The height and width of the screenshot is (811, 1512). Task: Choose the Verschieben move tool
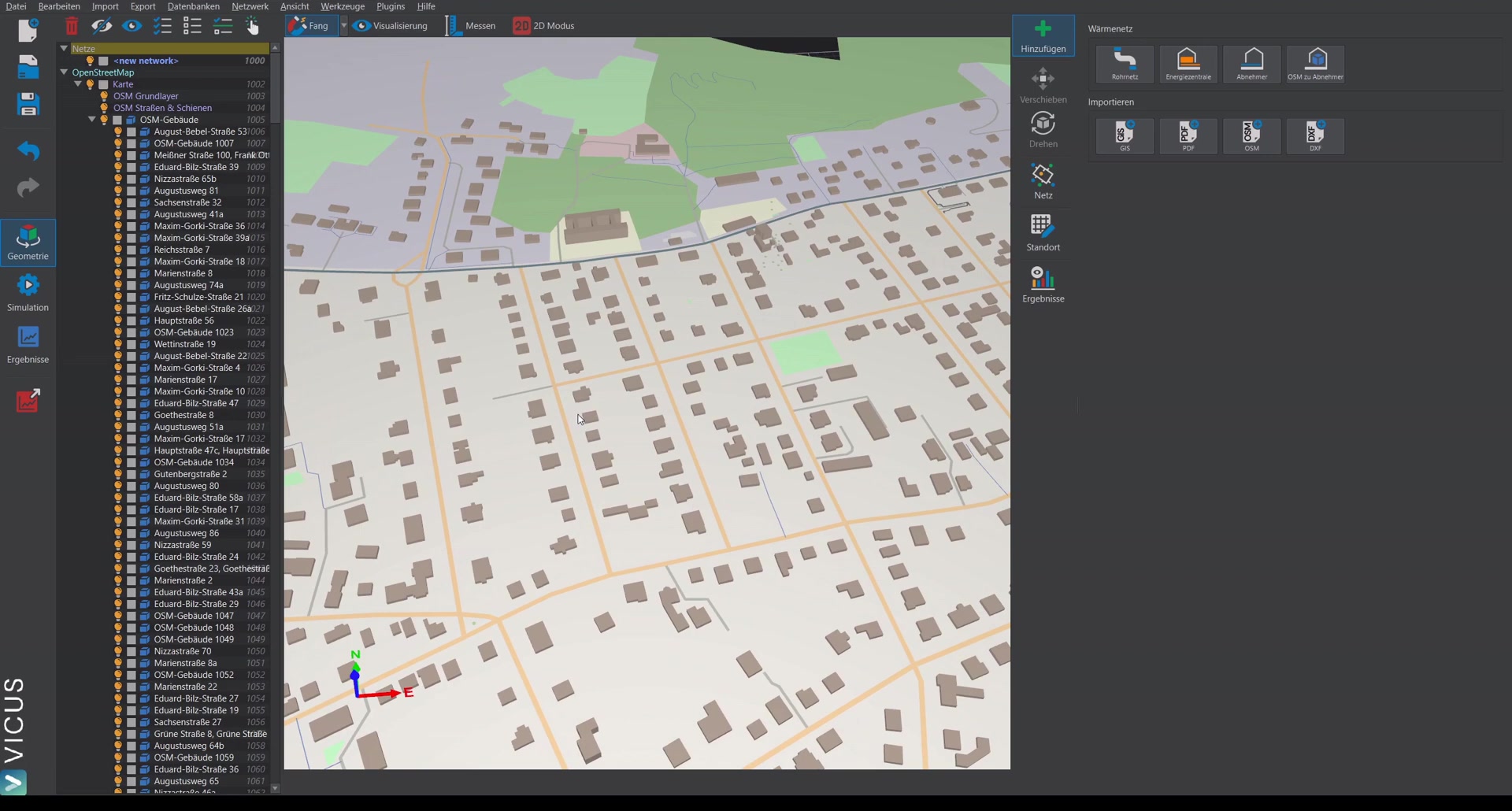[x=1043, y=85]
